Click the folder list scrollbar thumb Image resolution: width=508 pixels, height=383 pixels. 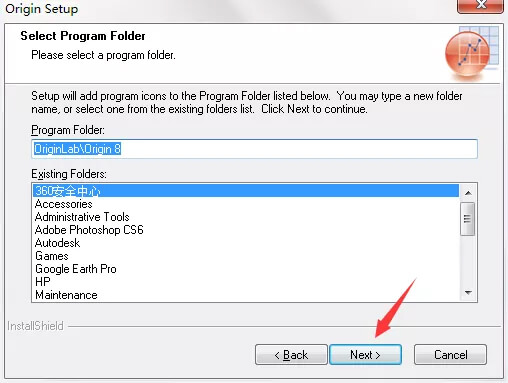pyautogui.click(x=467, y=219)
